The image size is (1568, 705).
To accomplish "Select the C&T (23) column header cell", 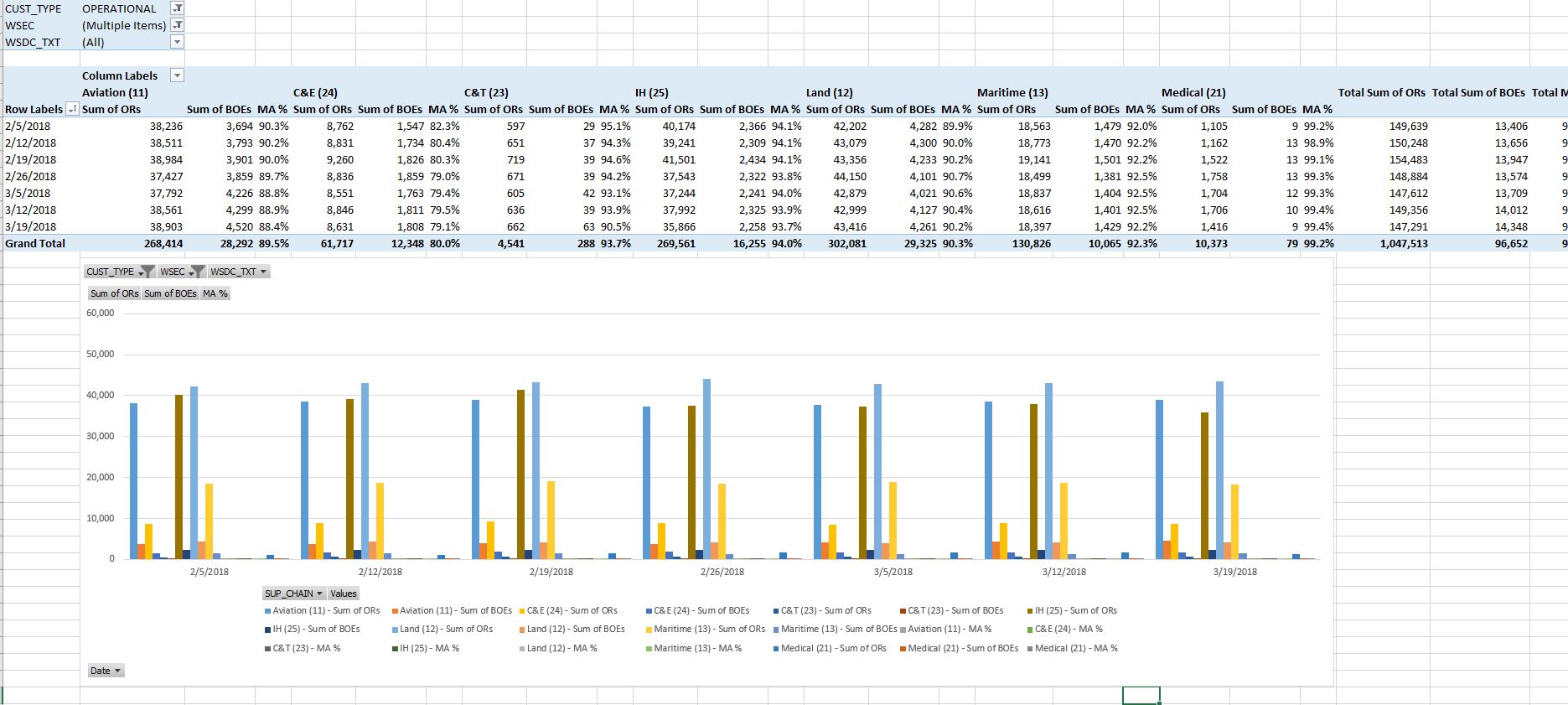I will click(x=486, y=92).
